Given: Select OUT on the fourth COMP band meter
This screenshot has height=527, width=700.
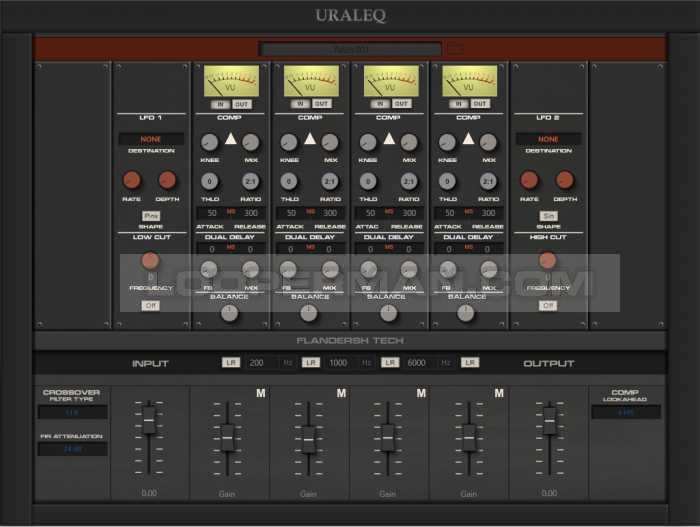Looking at the screenshot, I should click(x=480, y=104).
